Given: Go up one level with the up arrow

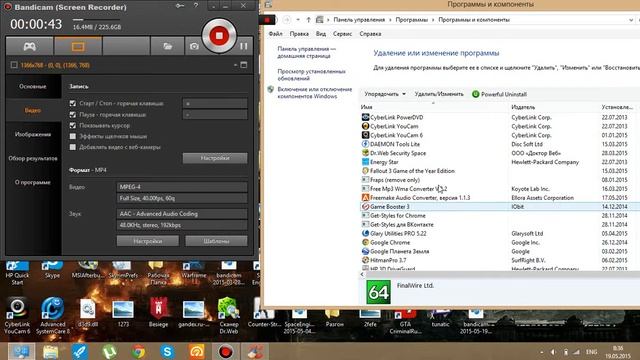Looking at the screenshot, I should coord(309,20).
